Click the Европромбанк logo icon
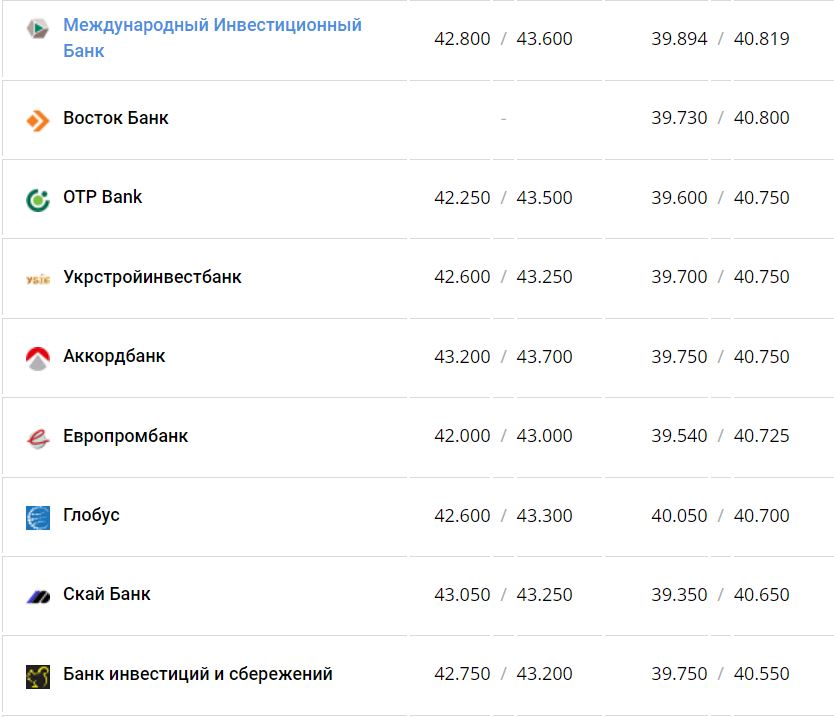834x717 pixels. (x=38, y=437)
